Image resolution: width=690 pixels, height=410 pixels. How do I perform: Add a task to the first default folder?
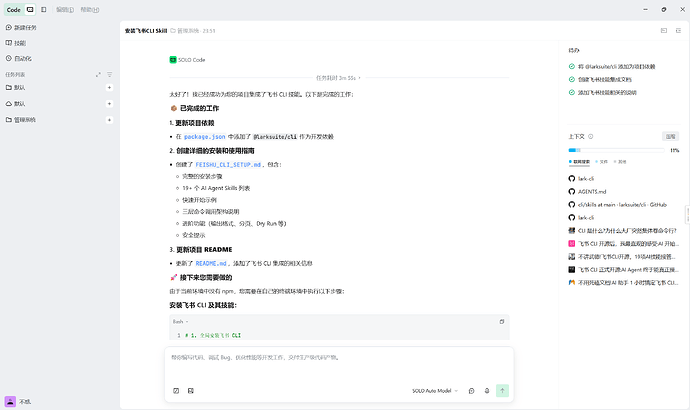[x=109, y=88]
